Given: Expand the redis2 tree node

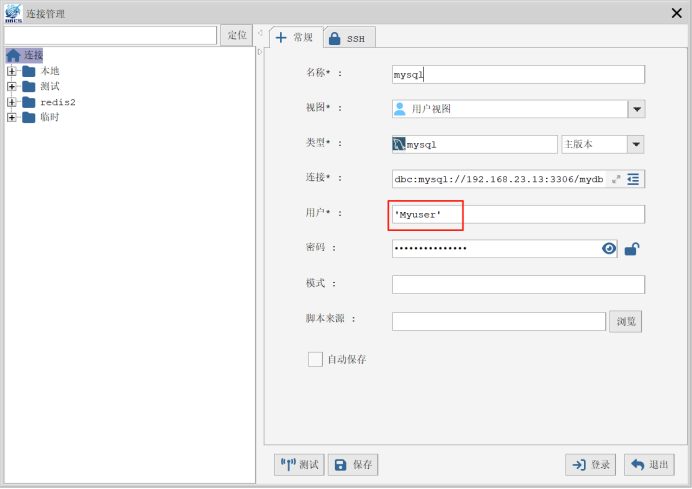Looking at the screenshot, I should (x=12, y=102).
